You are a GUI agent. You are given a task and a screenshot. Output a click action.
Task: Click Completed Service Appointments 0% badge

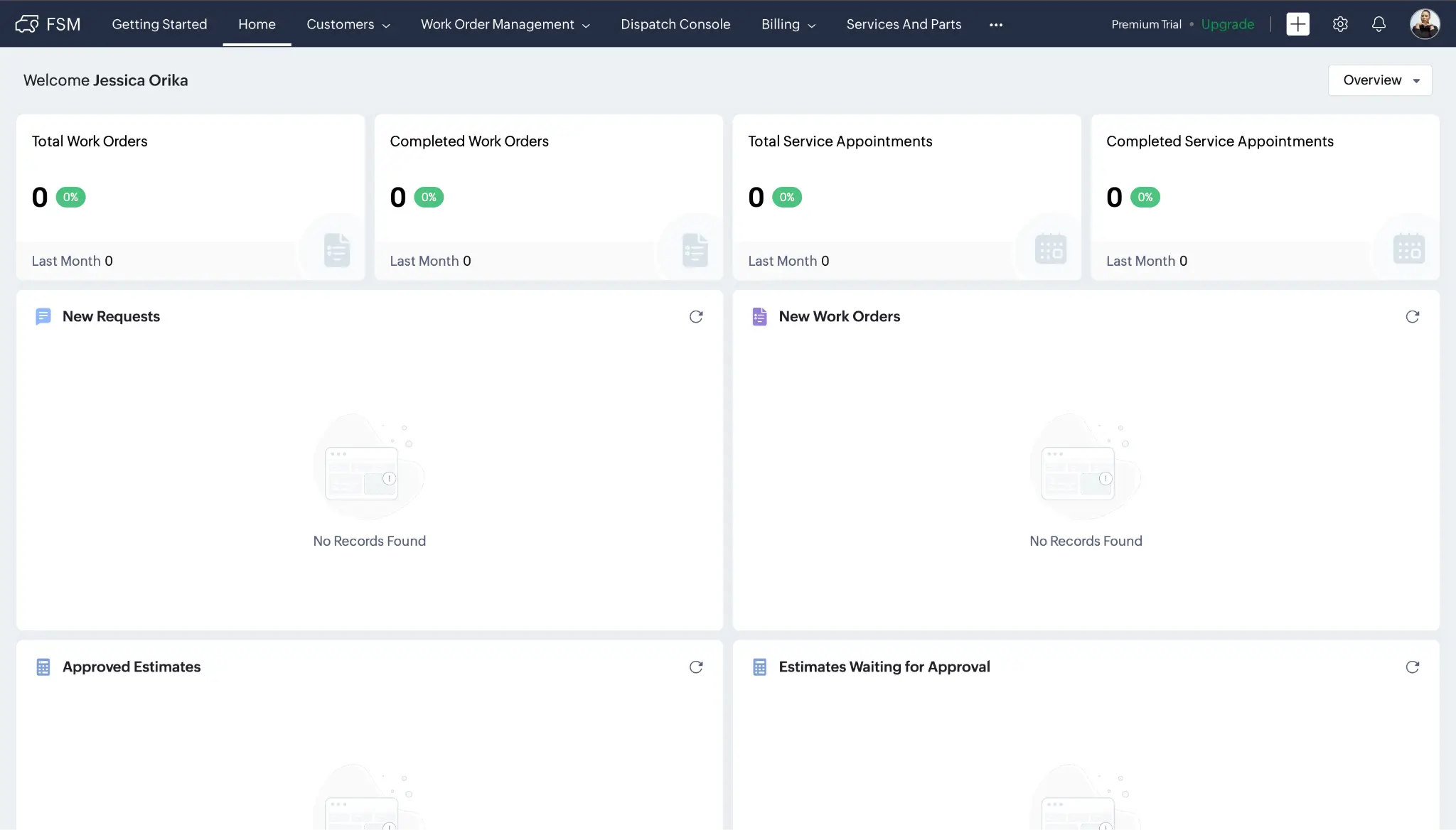tap(1145, 198)
